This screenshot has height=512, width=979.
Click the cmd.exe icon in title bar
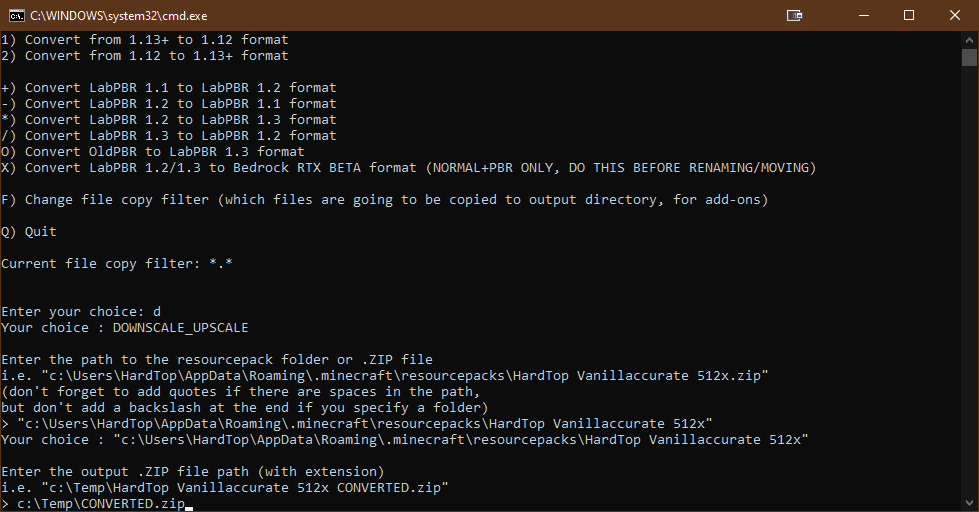point(16,15)
